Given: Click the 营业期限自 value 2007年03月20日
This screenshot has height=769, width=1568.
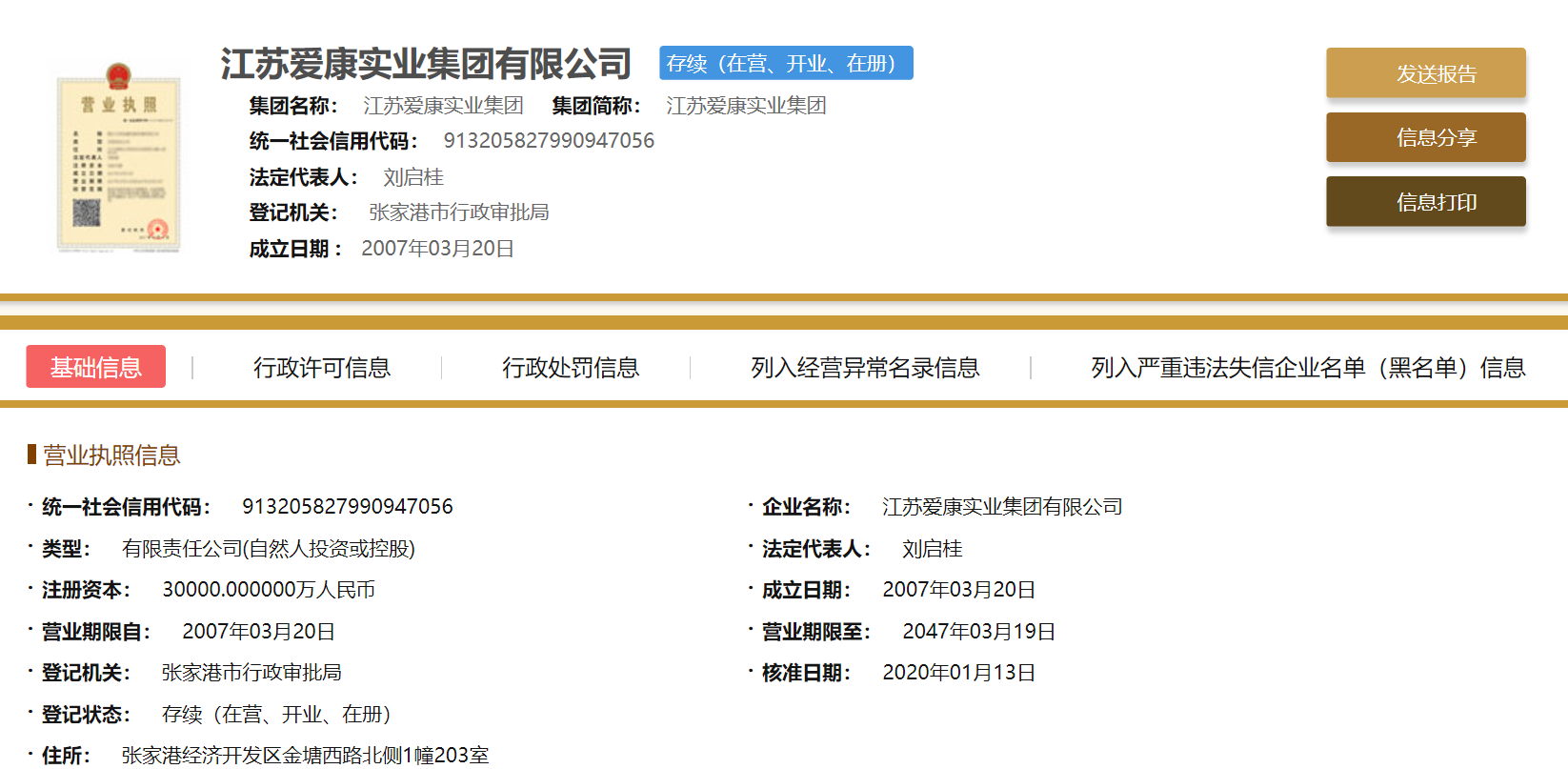Looking at the screenshot, I should [258, 631].
